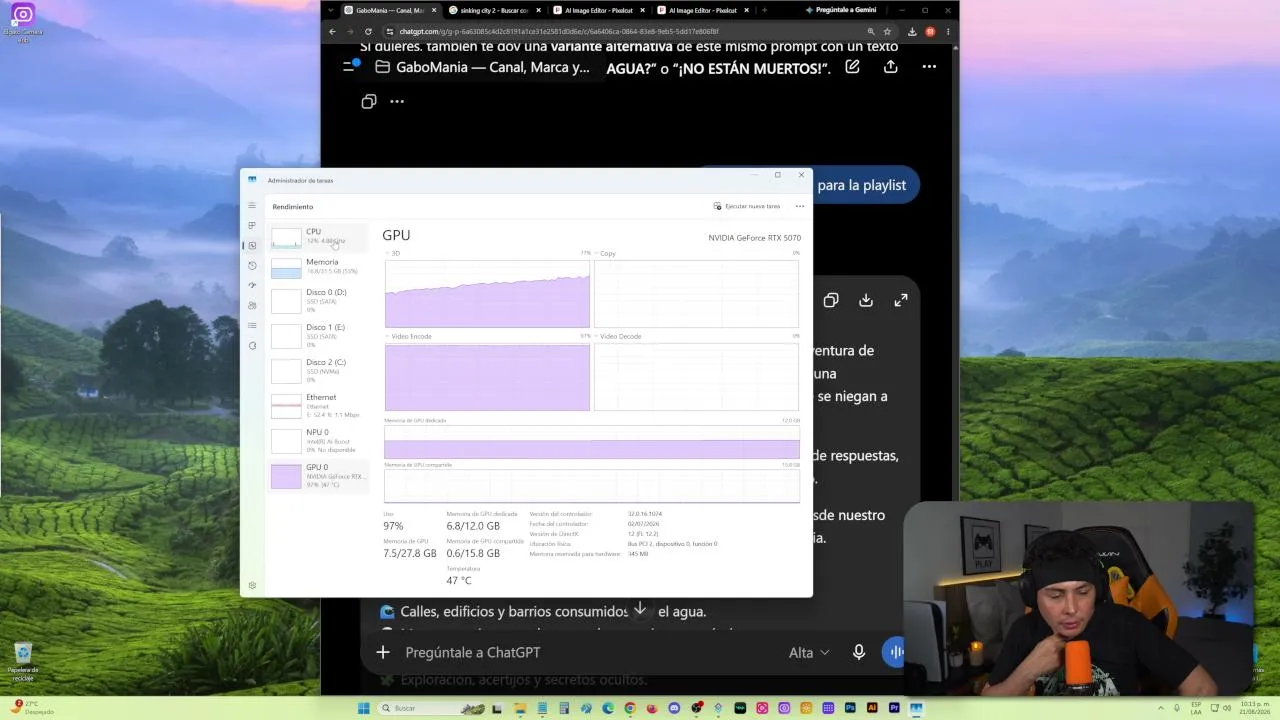1280x720 pixels.
Task: Open ChatGPT conversation options ellipsis
Action: coord(929,67)
